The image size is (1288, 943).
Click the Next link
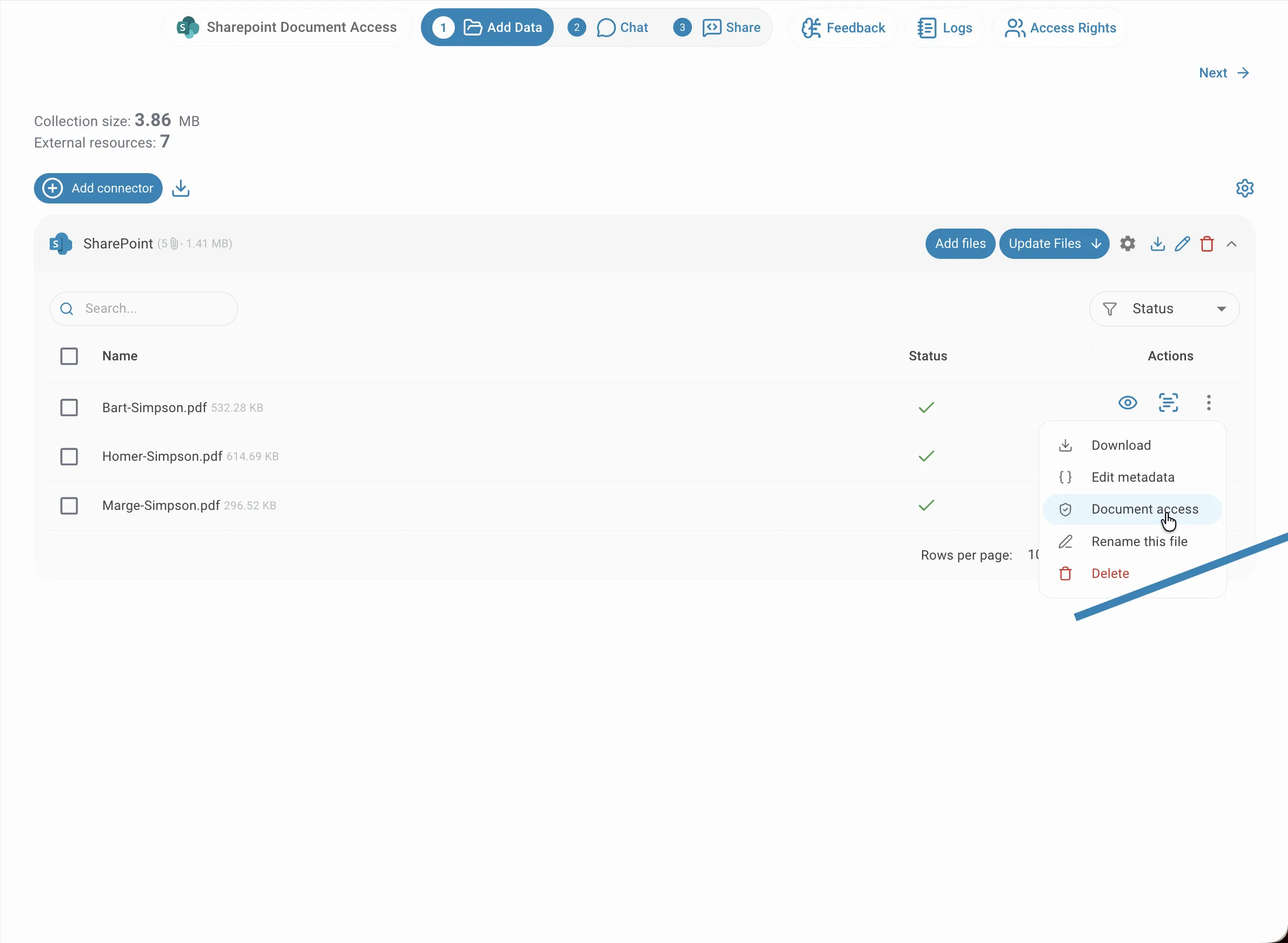1224,73
